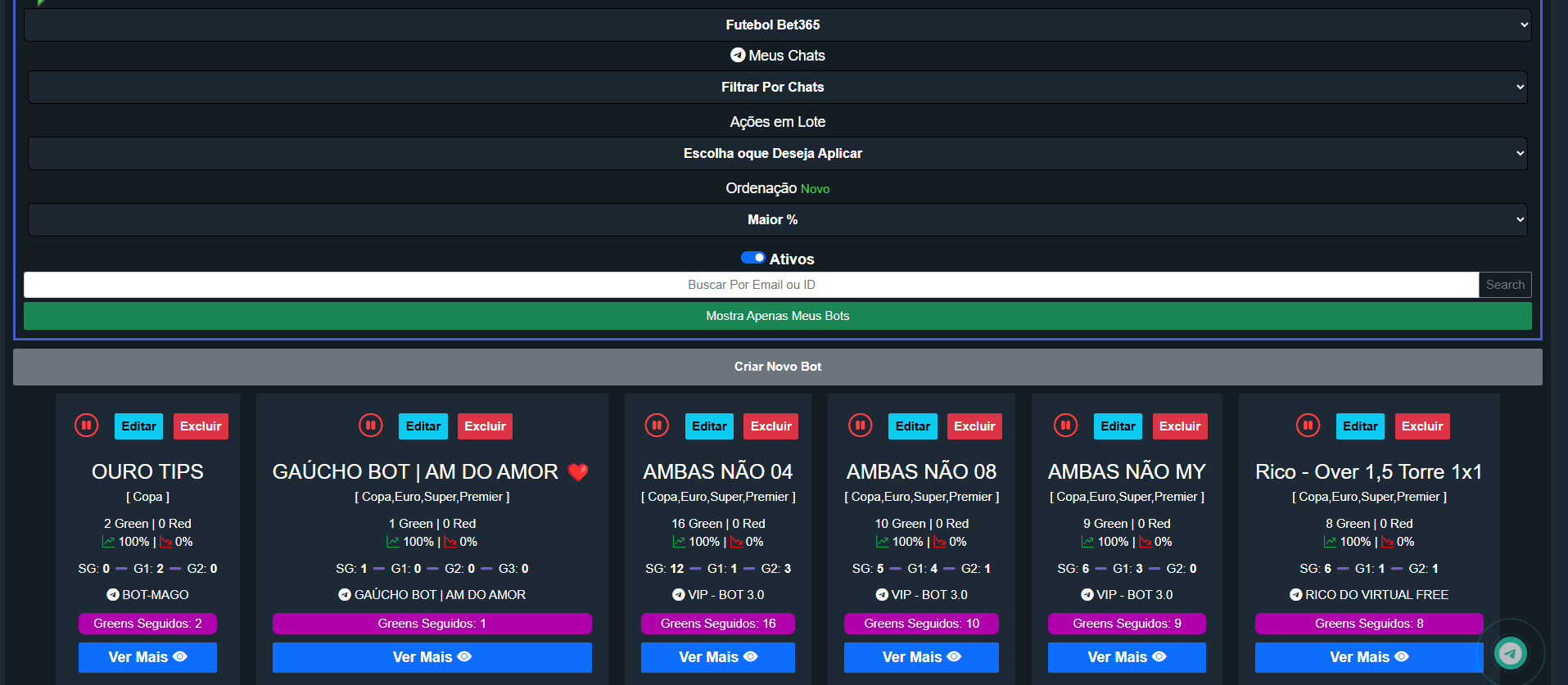
Task: Excluir the AMBAS NÃO 04 bot
Action: coord(771,426)
